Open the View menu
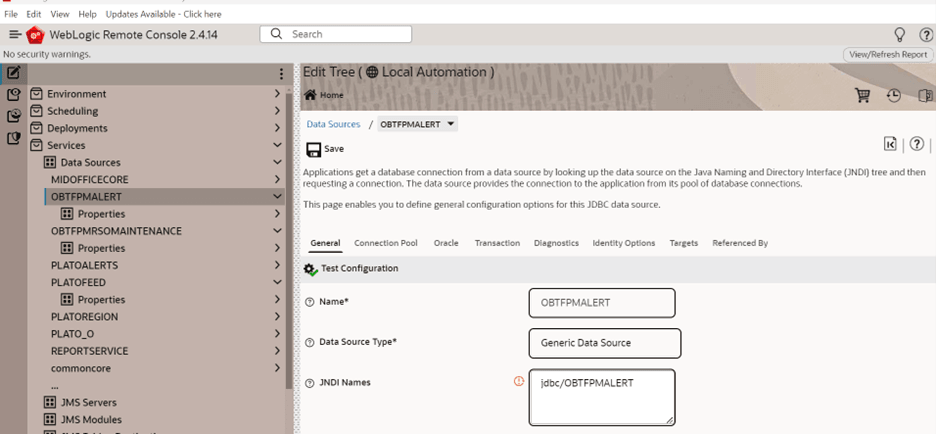The width and height of the screenshot is (936, 434). (60, 14)
